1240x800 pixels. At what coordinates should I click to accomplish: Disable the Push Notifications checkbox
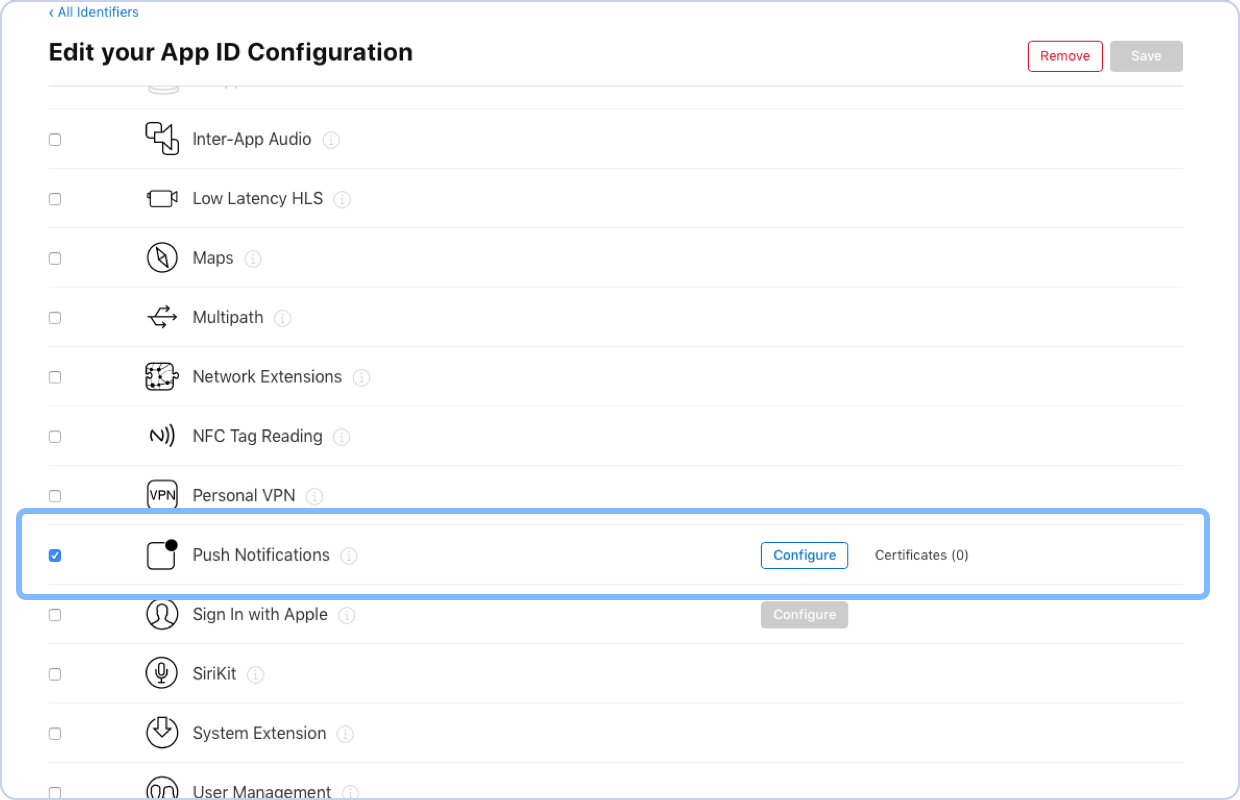click(55, 555)
